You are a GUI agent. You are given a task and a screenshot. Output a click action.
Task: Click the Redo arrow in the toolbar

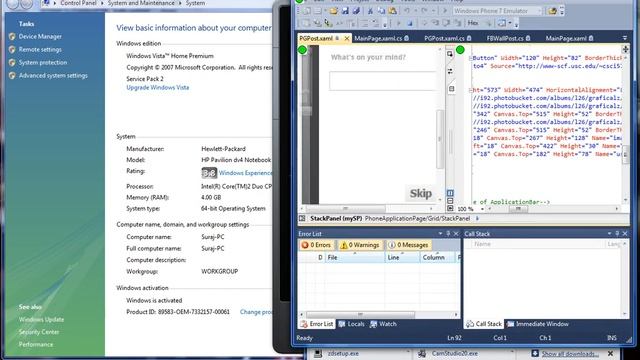[424, 11]
